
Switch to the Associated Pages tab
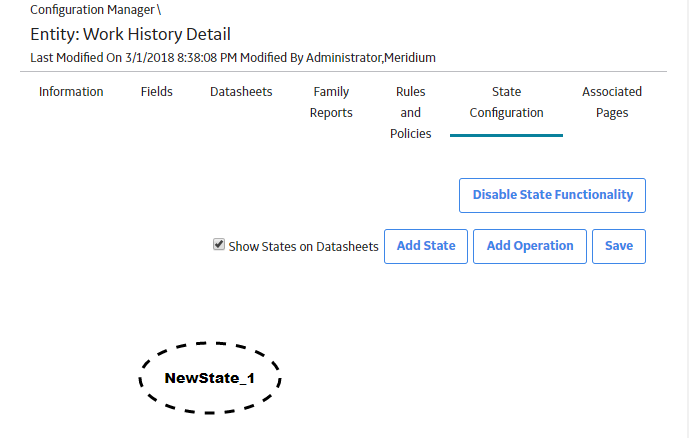pos(612,102)
